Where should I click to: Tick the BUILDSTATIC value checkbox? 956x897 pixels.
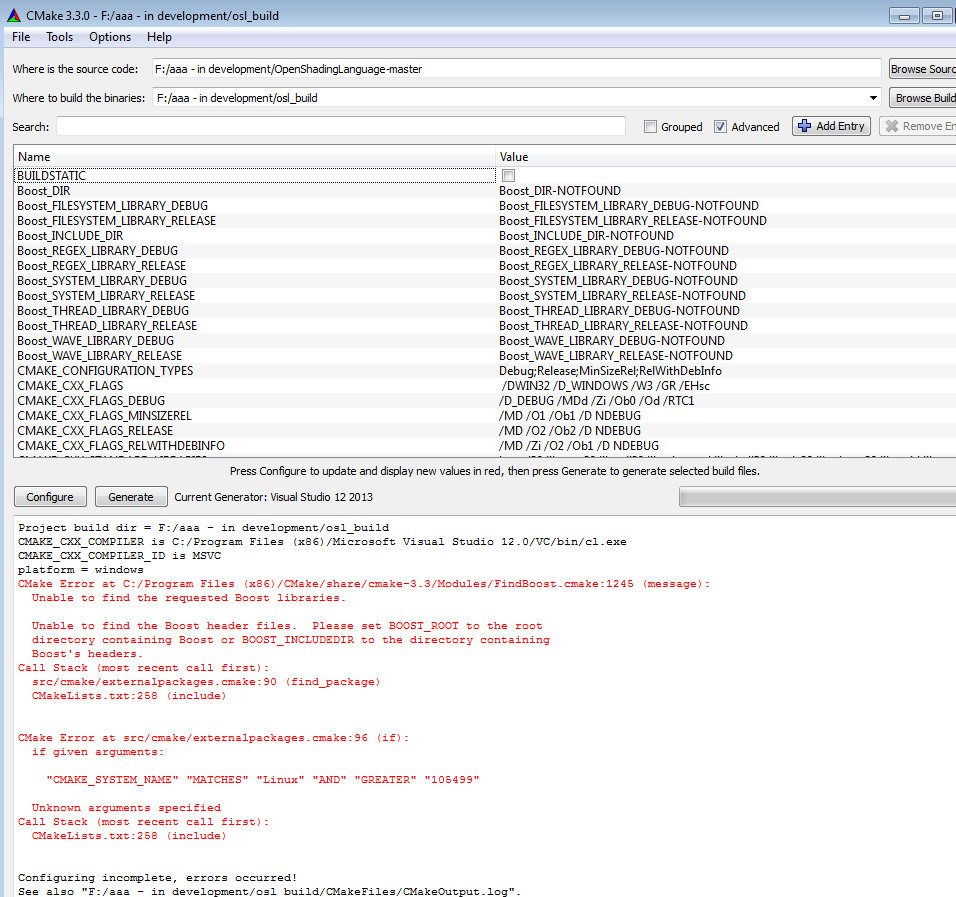pos(508,176)
